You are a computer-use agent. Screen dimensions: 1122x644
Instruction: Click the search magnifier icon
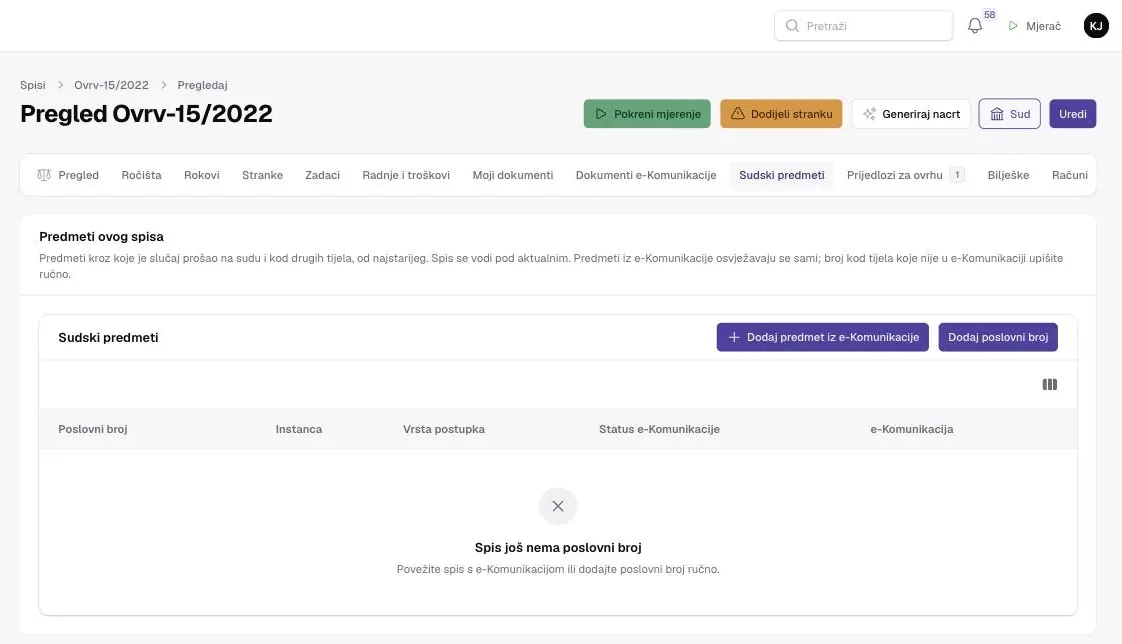point(792,26)
